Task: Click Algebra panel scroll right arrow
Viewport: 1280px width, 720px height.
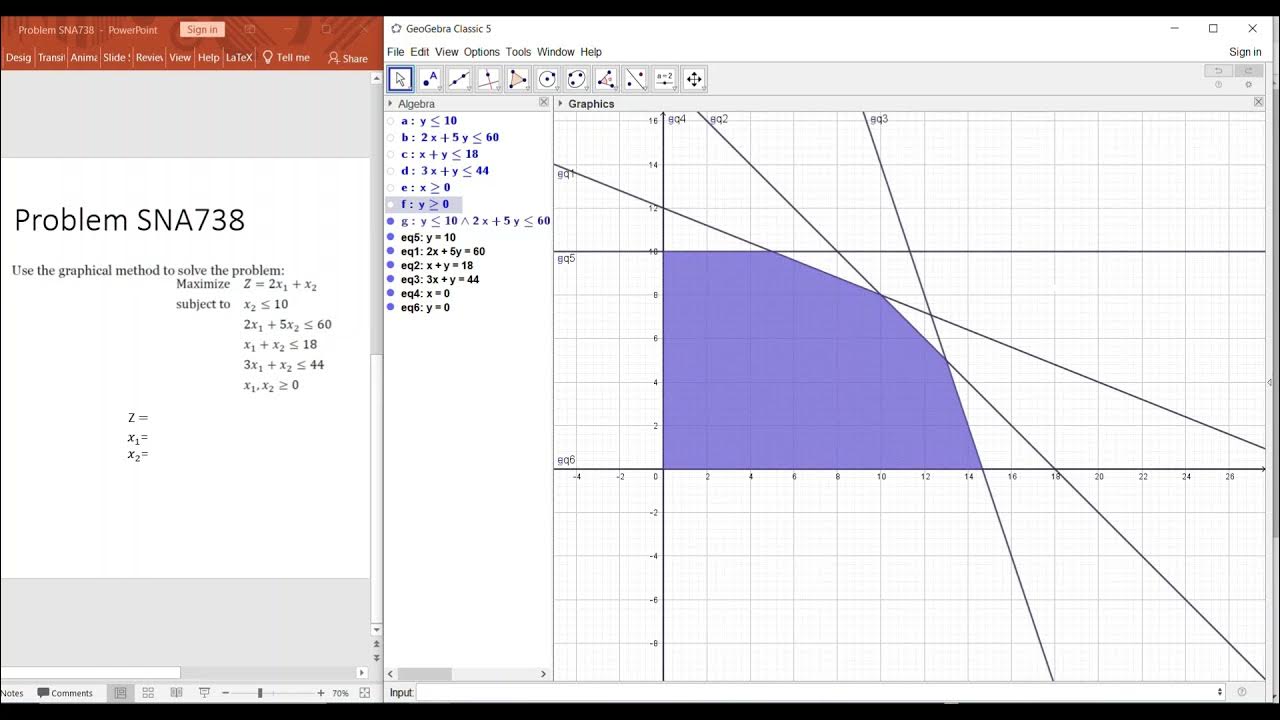Action: coord(544,674)
